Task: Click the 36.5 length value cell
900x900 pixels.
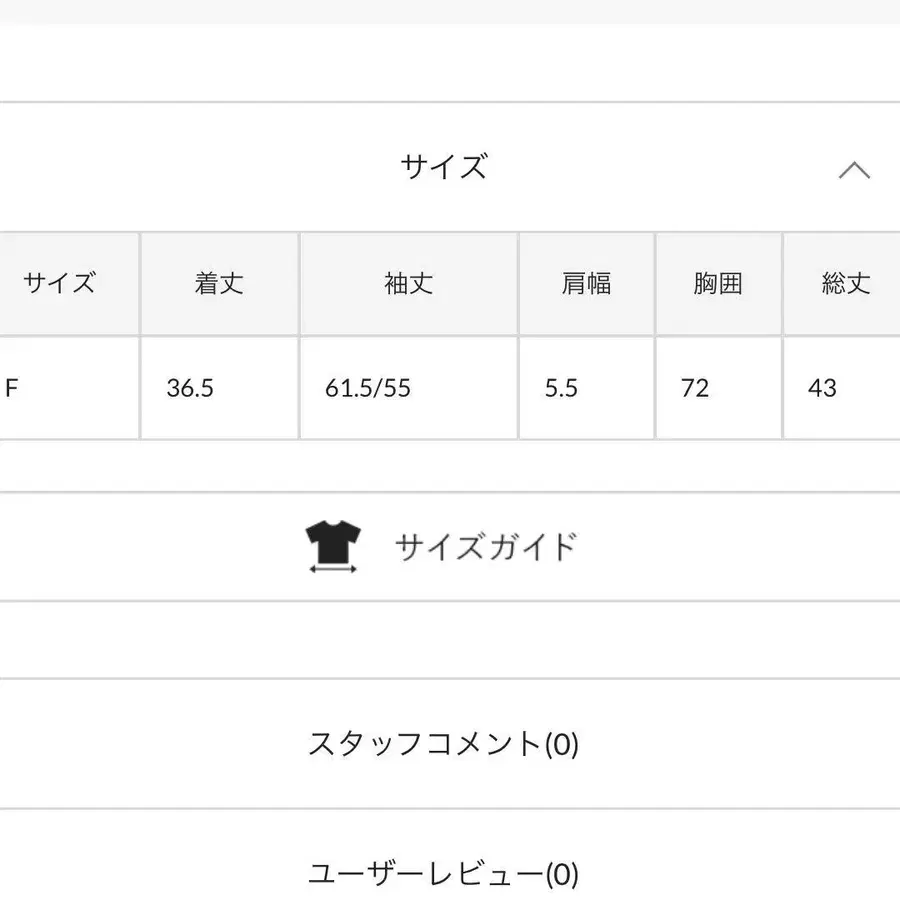Action: click(190, 388)
